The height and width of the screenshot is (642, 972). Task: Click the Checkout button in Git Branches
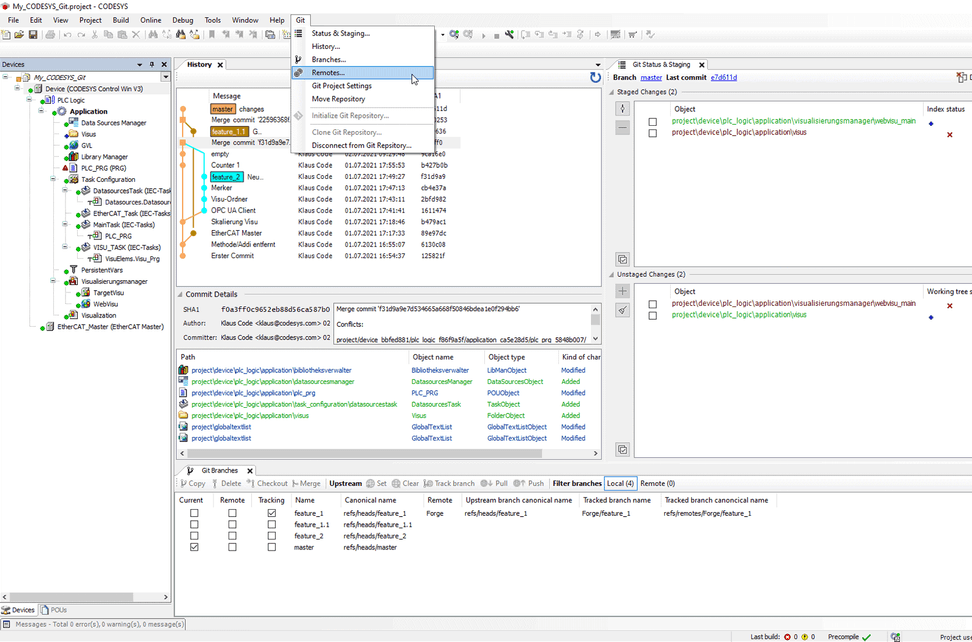pos(267,483)
